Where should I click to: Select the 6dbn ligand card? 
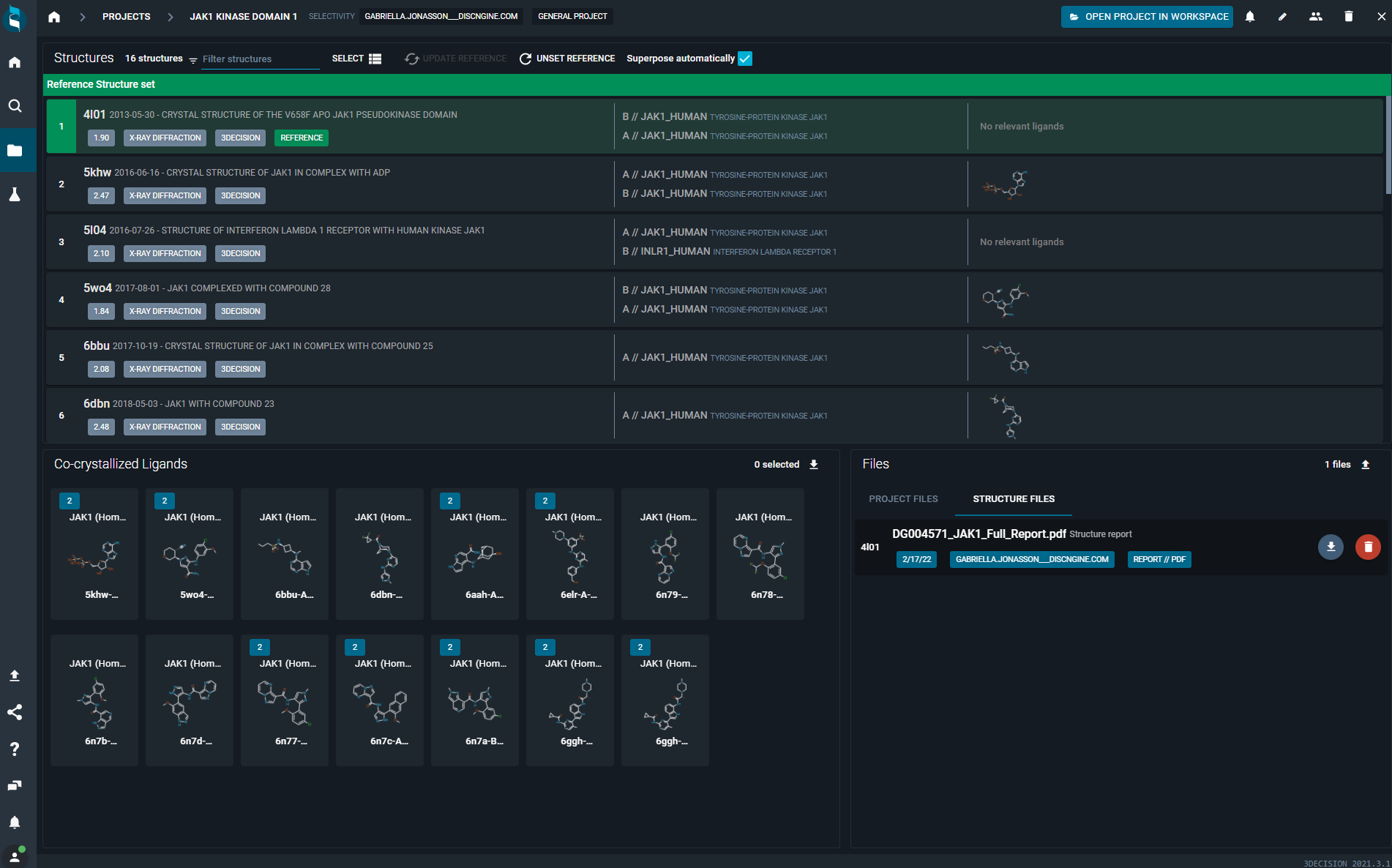[x=380, y=554]
